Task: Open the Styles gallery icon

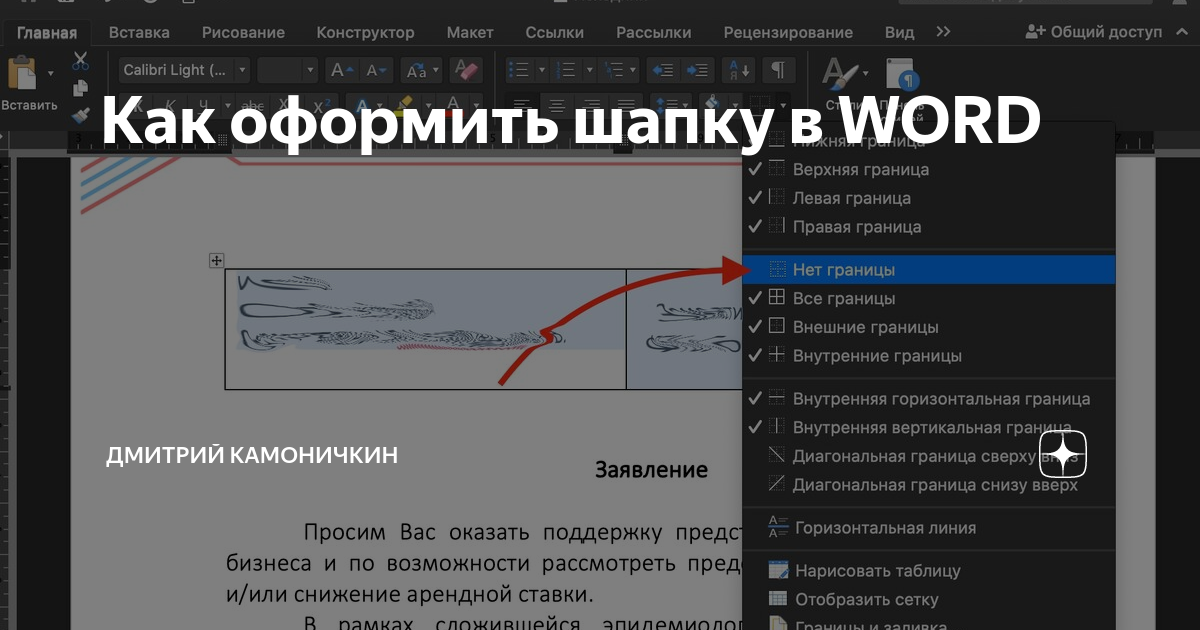Action: point(840,72)
